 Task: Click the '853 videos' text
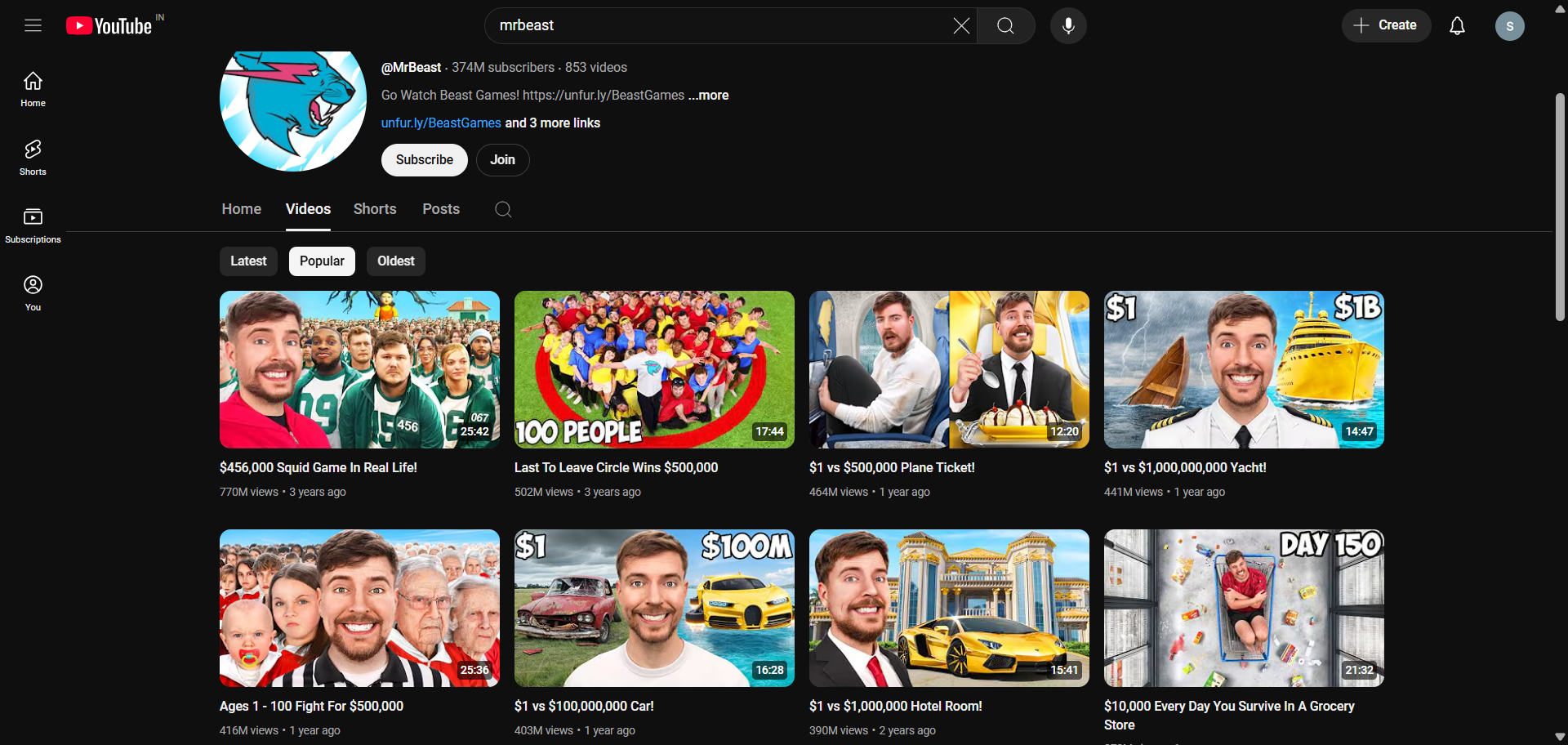pyautogui.click(x=596, y=67)
